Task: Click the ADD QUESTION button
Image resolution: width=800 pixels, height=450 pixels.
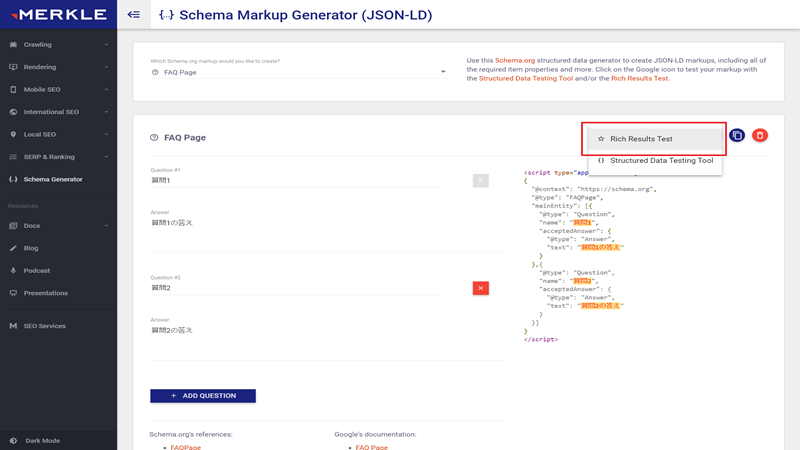Action: coord(203,396)
